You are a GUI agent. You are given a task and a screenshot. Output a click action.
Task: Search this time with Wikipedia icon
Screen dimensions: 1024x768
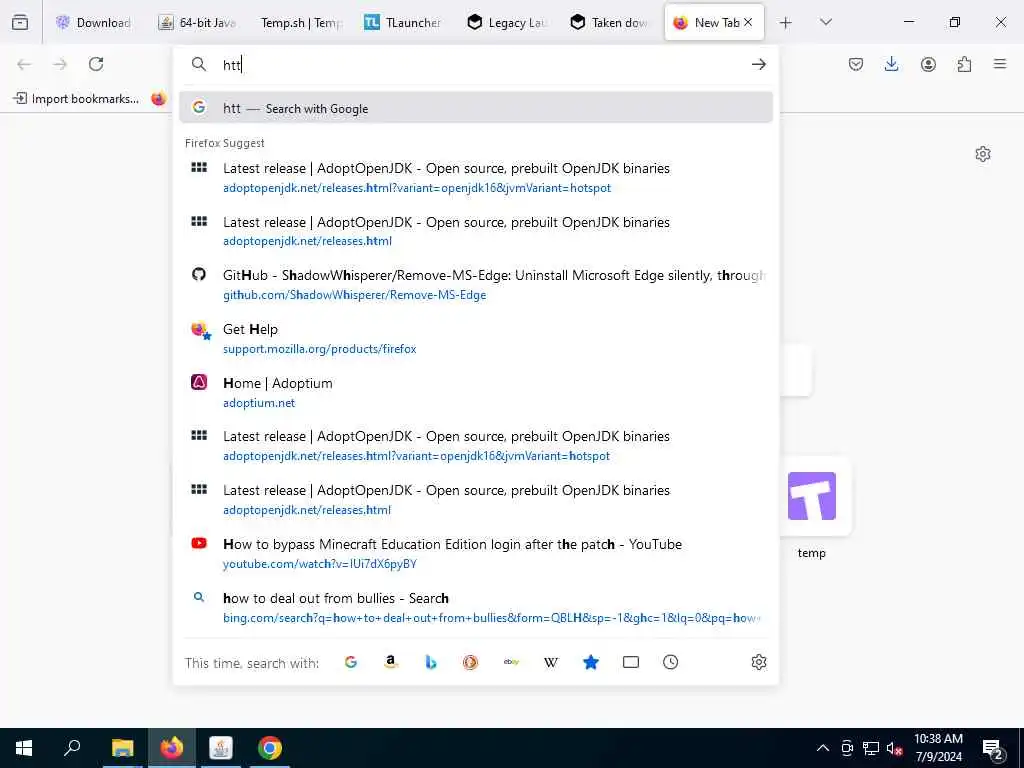point(551,662)
